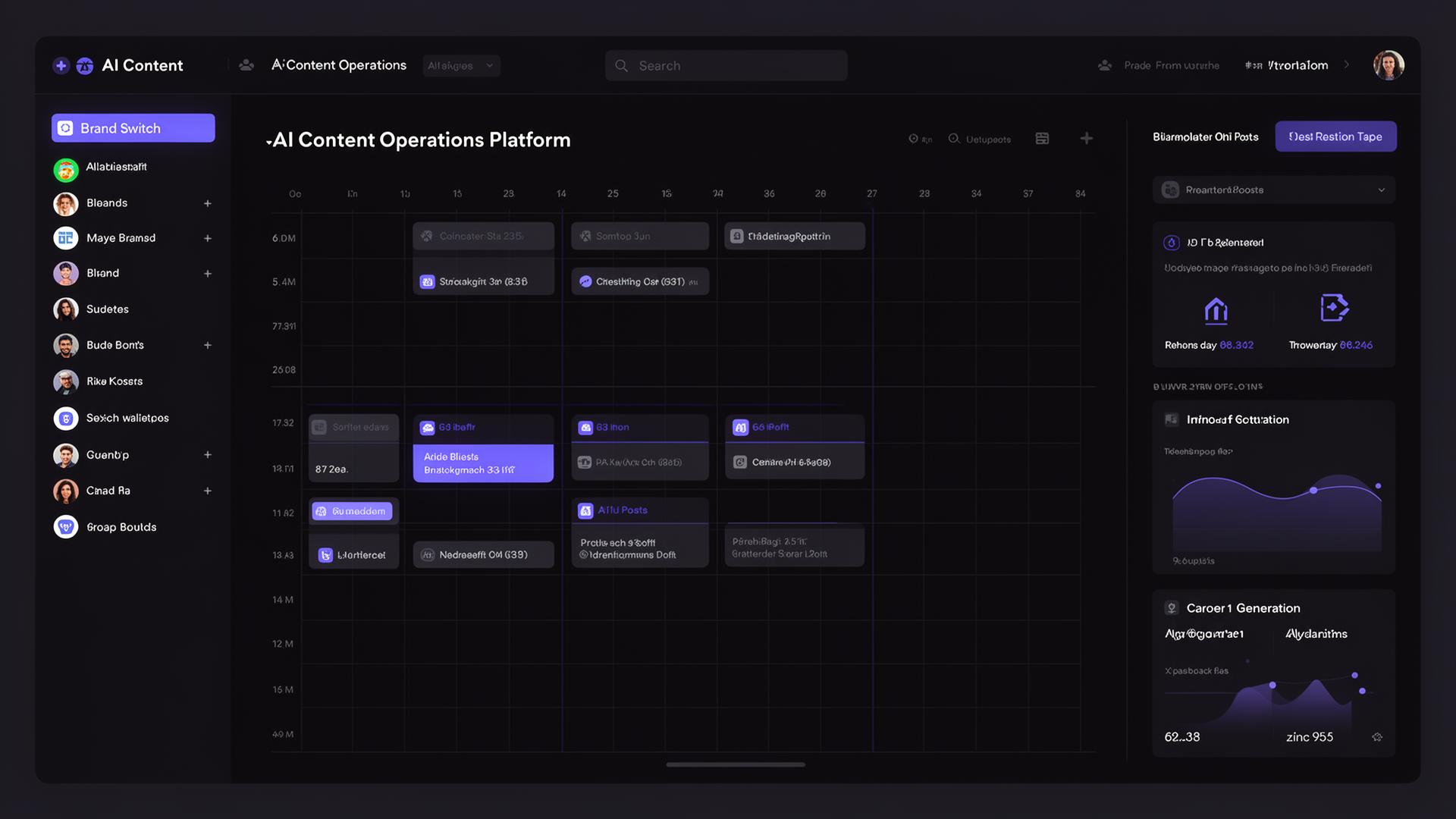Switch to the Dest Restion Tape tab
The height and width of the screenshot is (819, 1456).
1335,136
